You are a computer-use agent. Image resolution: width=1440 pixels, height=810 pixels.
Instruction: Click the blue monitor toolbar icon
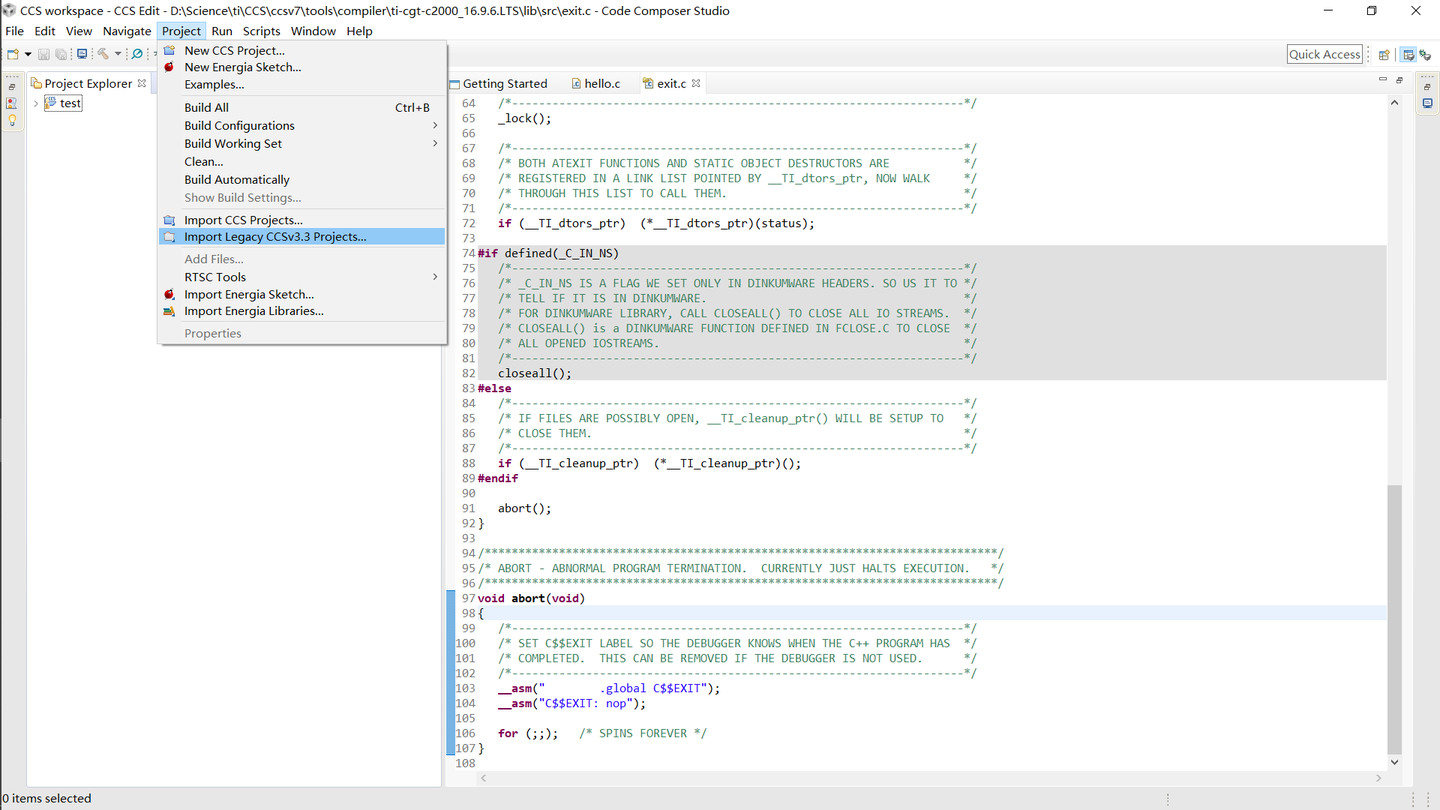click(82, 54)
